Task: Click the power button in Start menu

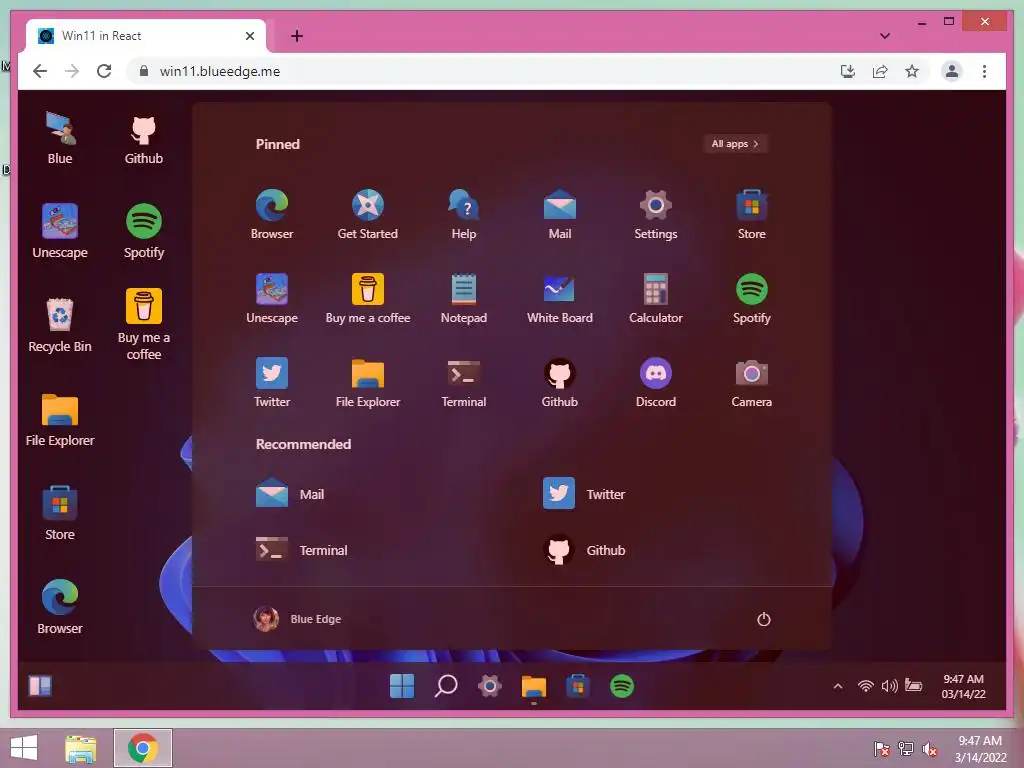Action: tap(763, 618)
